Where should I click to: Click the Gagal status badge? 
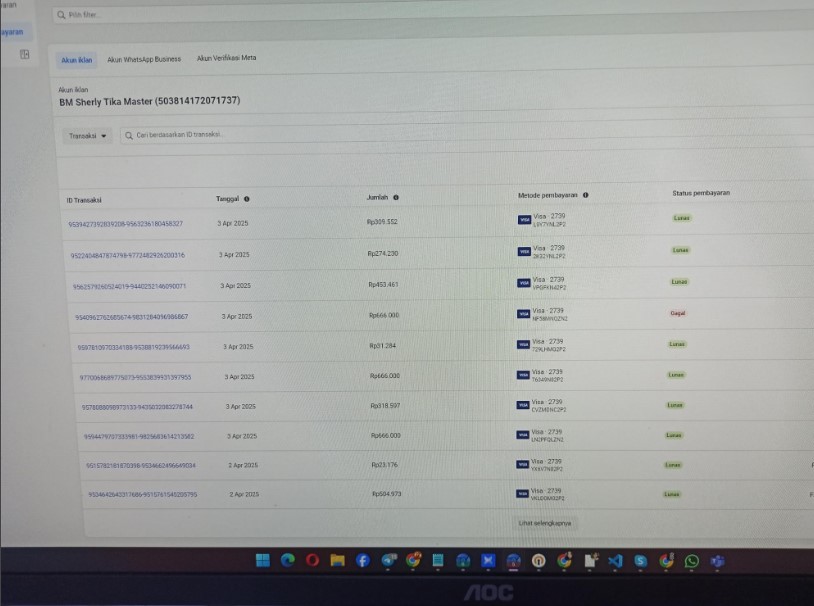coord(677,313)
